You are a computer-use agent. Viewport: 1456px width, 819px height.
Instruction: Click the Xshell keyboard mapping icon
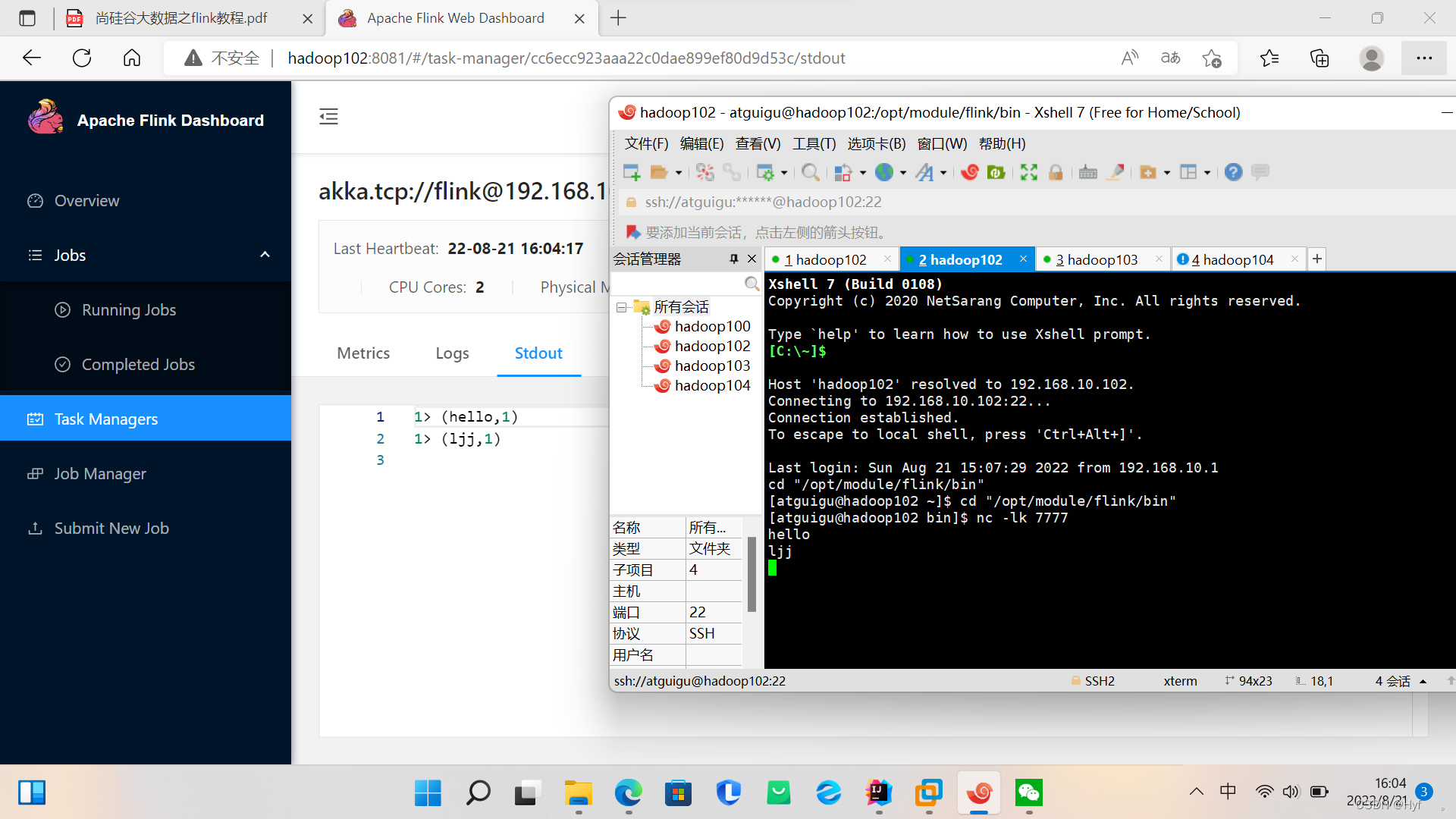[x=1087, y=172]
